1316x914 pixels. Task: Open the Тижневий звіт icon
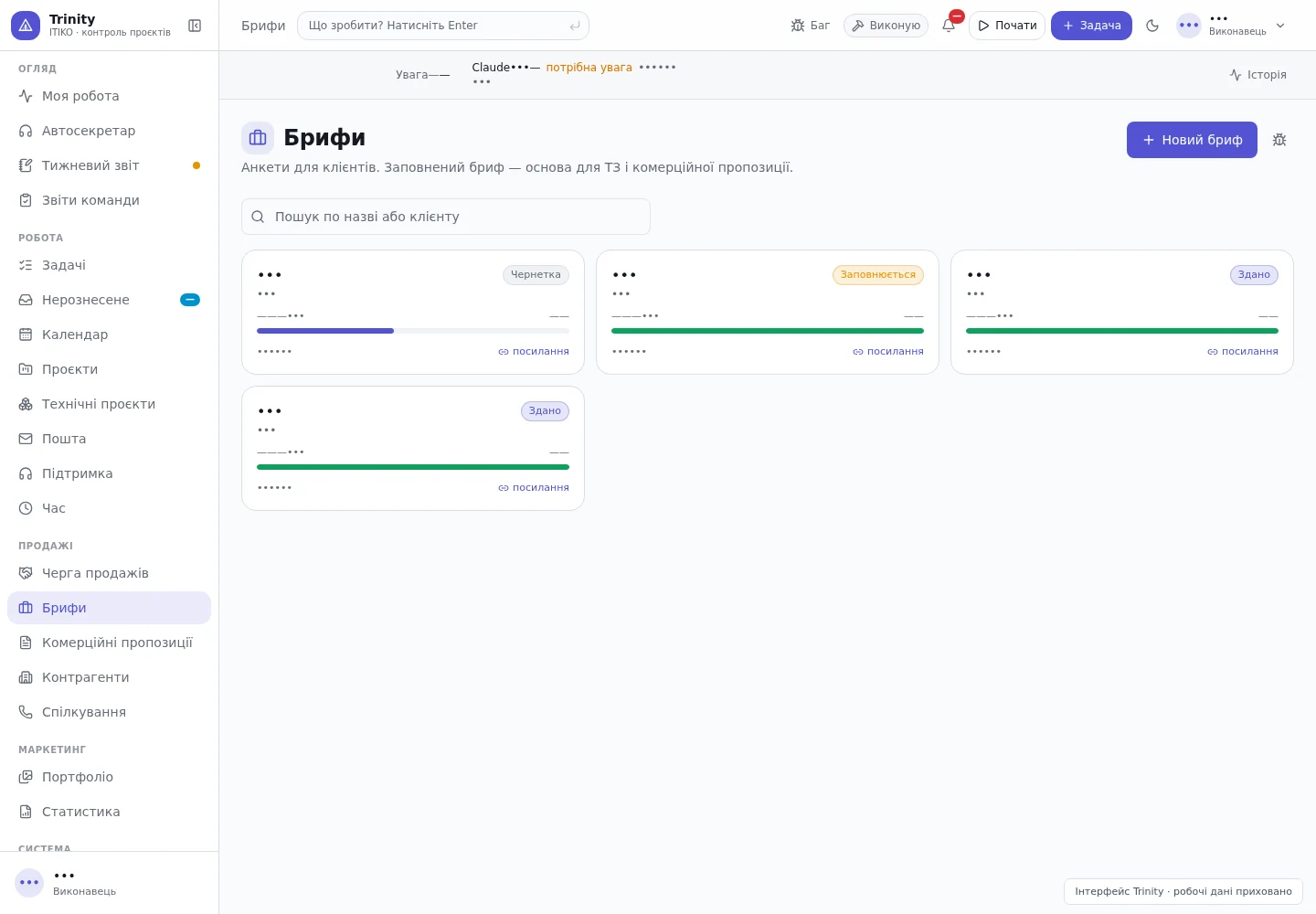[26, 165]
